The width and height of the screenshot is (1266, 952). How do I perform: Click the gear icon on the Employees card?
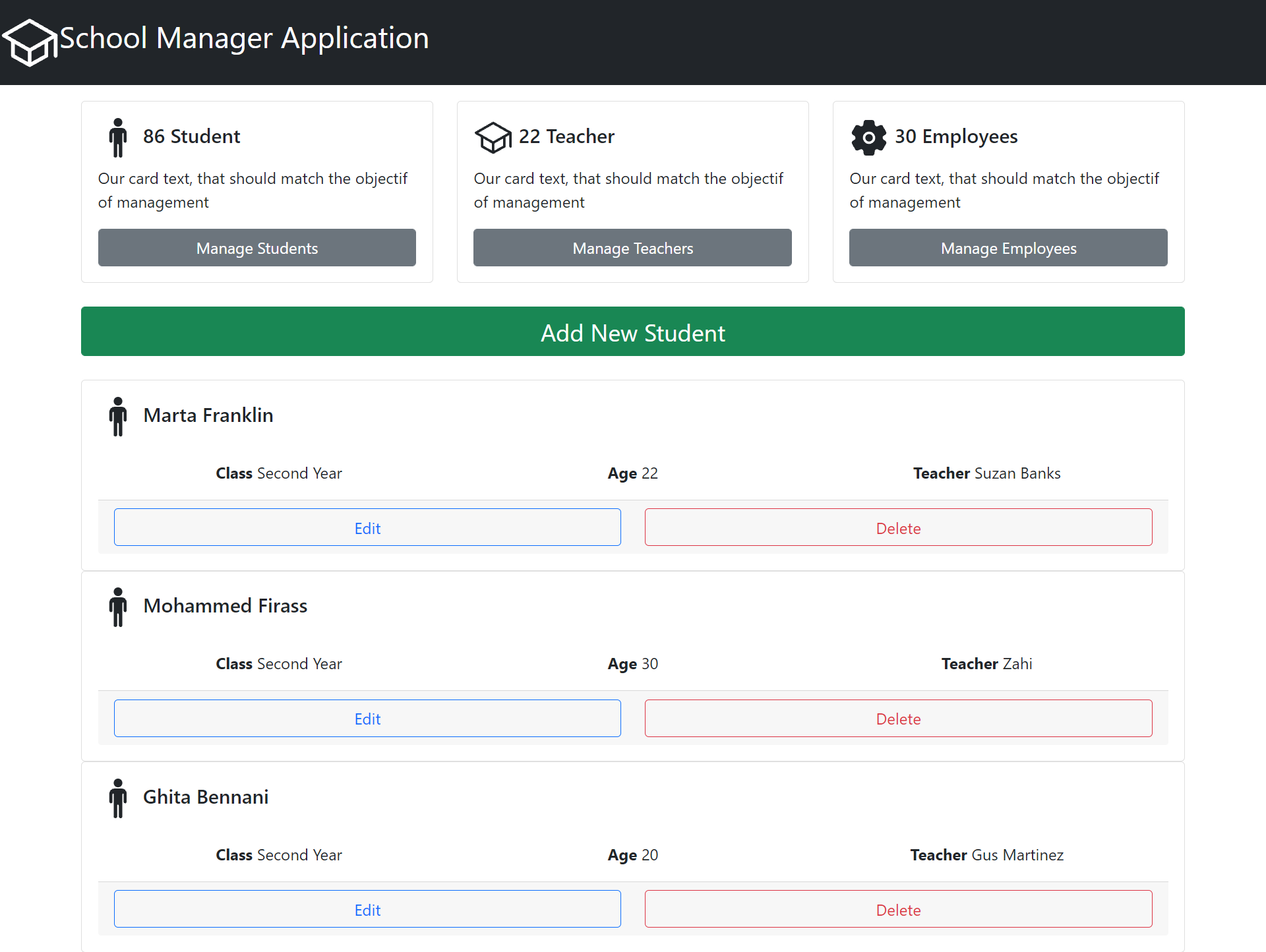point(869,137)
